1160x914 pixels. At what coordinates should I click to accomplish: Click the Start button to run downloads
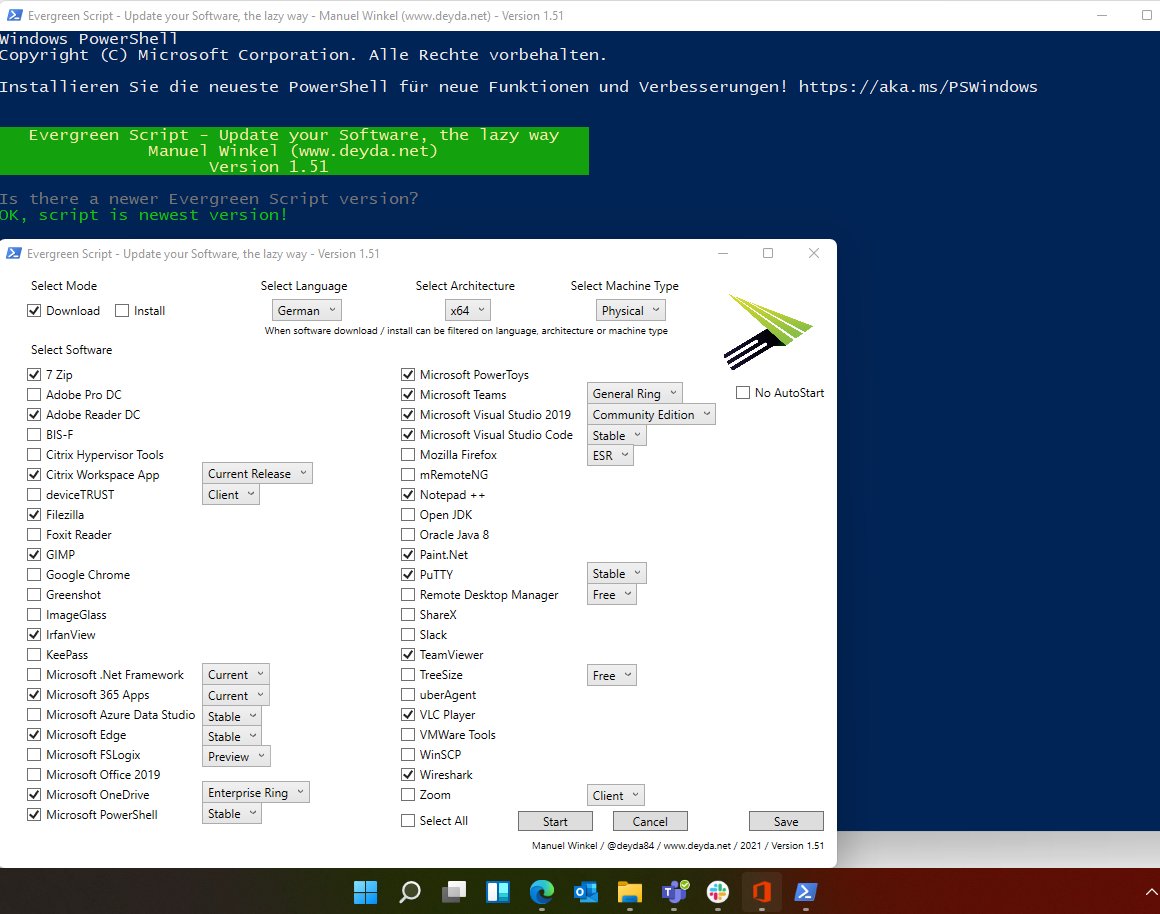(555, 820)
